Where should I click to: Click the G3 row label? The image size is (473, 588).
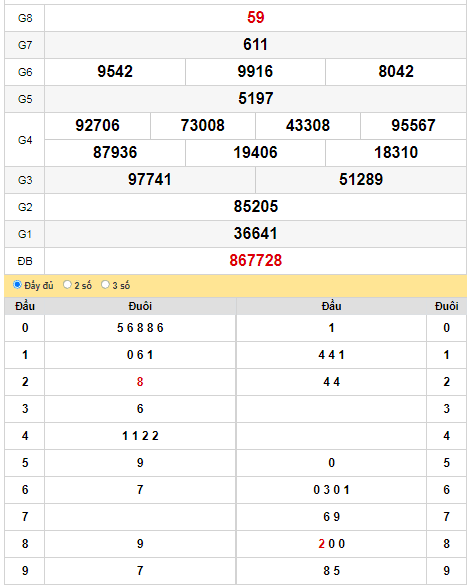(25, 180)
